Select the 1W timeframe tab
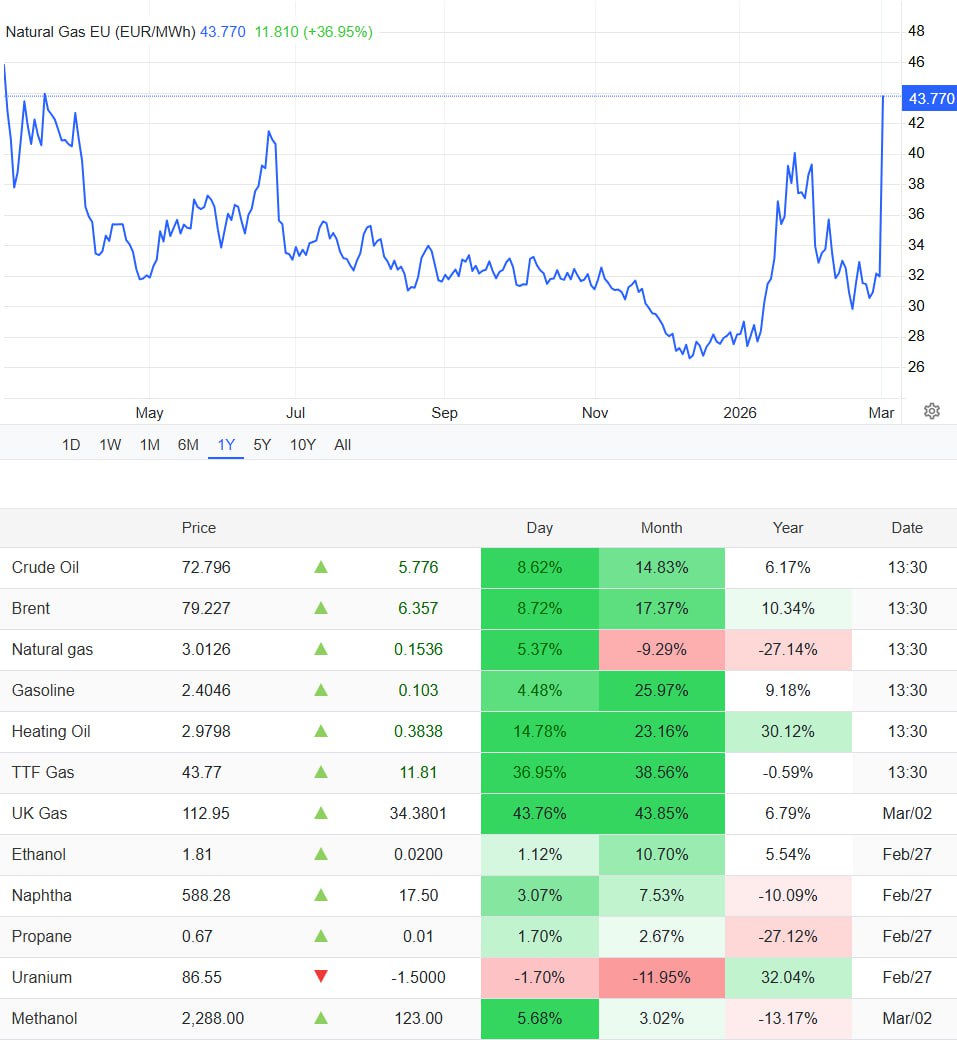Viewport: 957px width, 1040px height. click(x=110, y=445)
